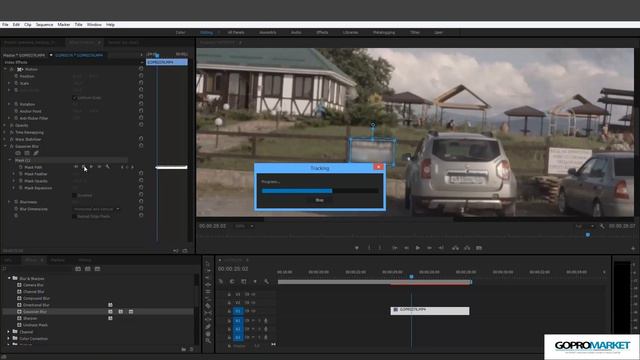Open program monitor settings wrench

coord(602,226)
